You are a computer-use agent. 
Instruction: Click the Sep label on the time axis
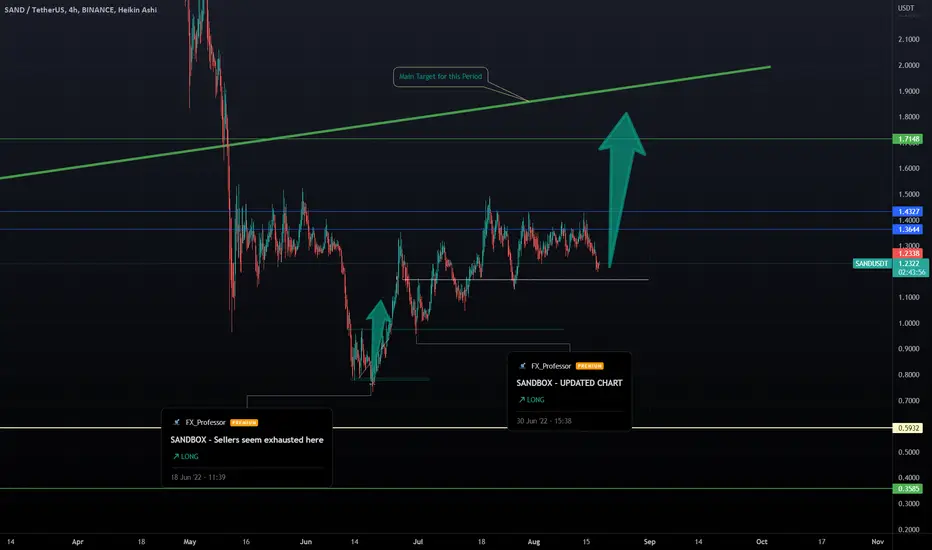click(650, 542)
